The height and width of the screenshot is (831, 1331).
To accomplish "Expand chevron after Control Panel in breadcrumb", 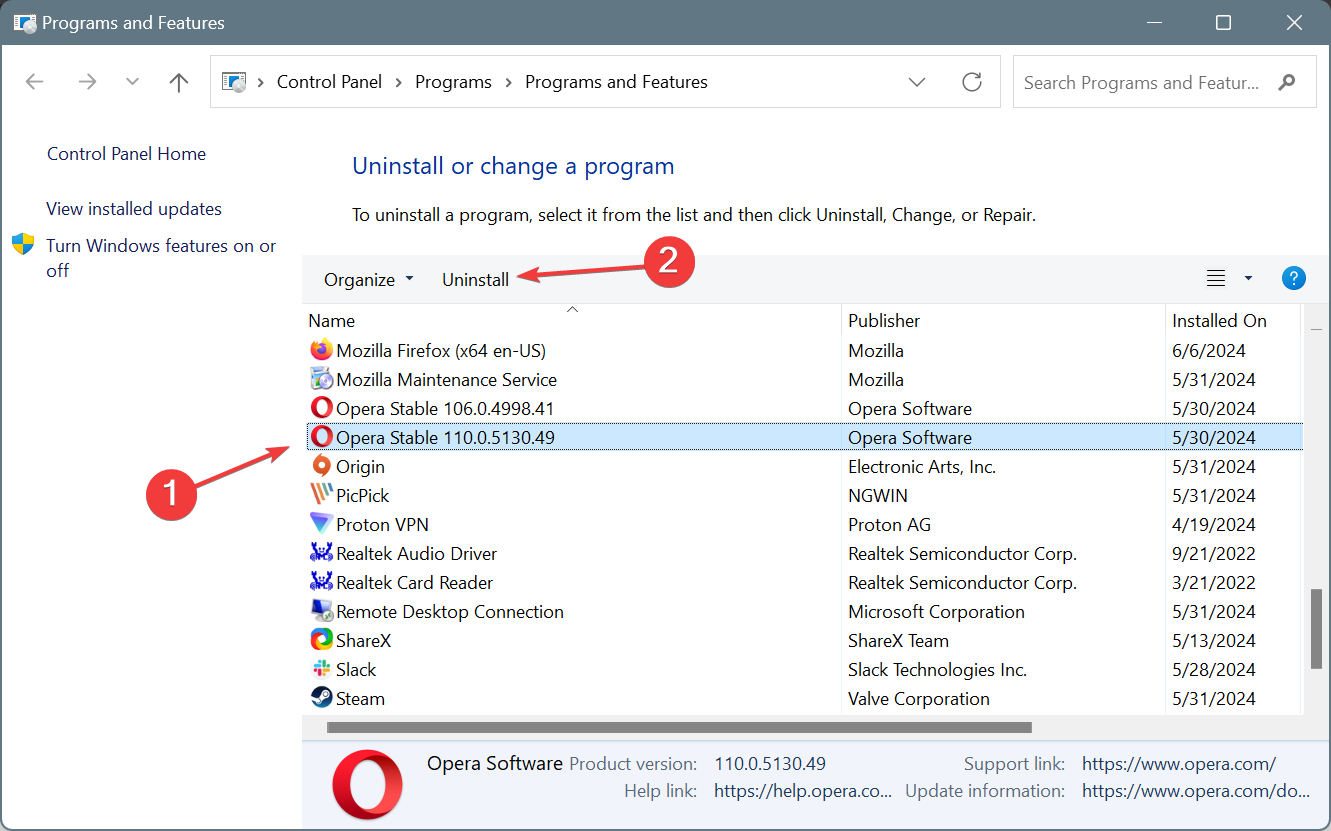I will pyautogui.click(x=399, y=82).
